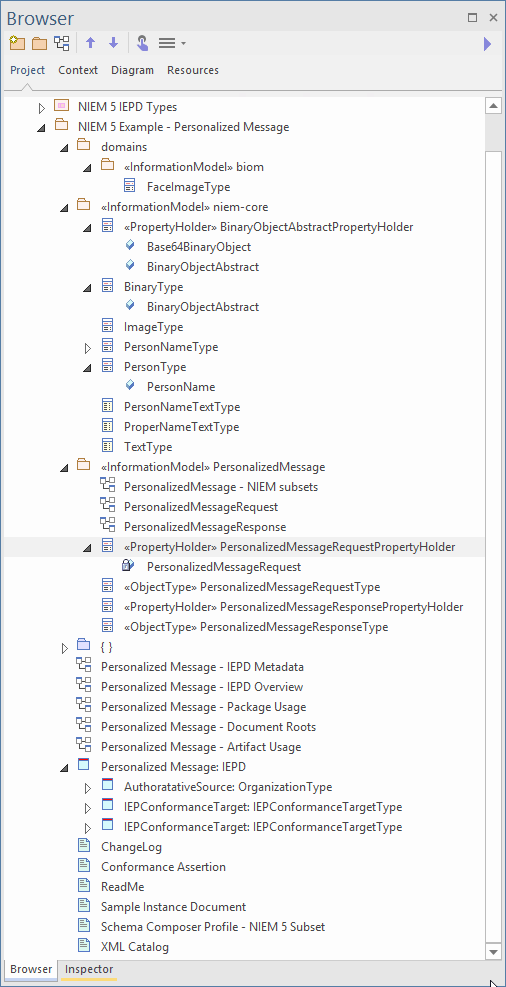Screen dimensions: 506x987
Task: Collapse the BinaryType class node
Action: click(87, 288)
